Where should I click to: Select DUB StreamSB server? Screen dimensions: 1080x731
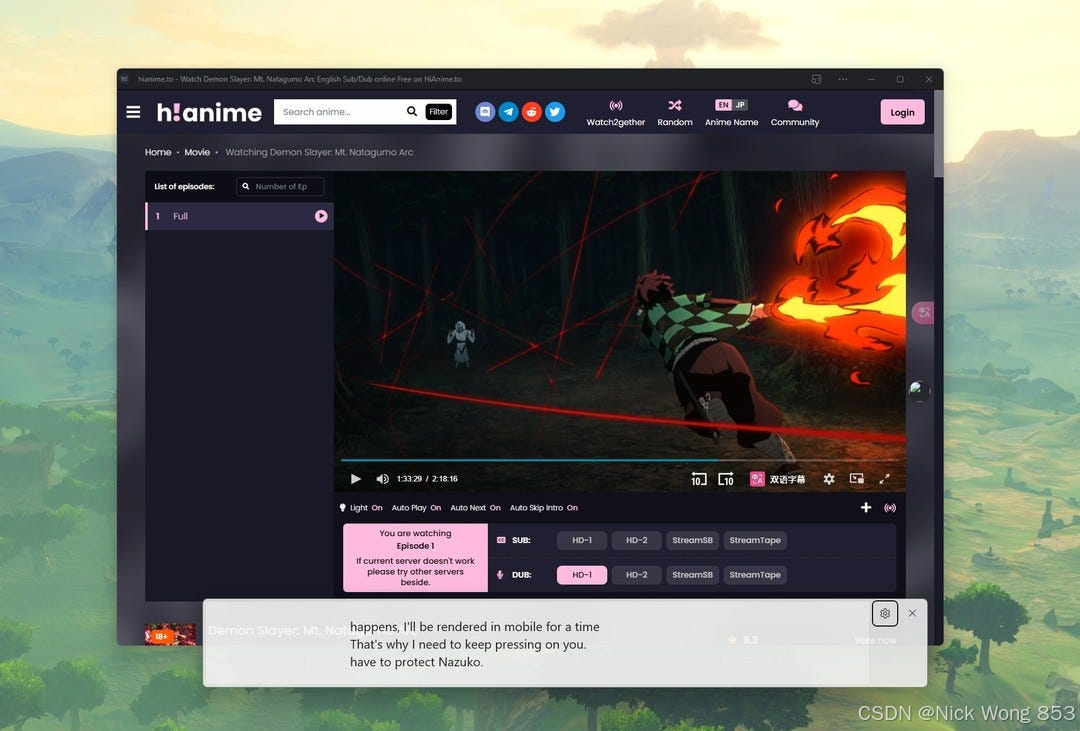[692, 575]
